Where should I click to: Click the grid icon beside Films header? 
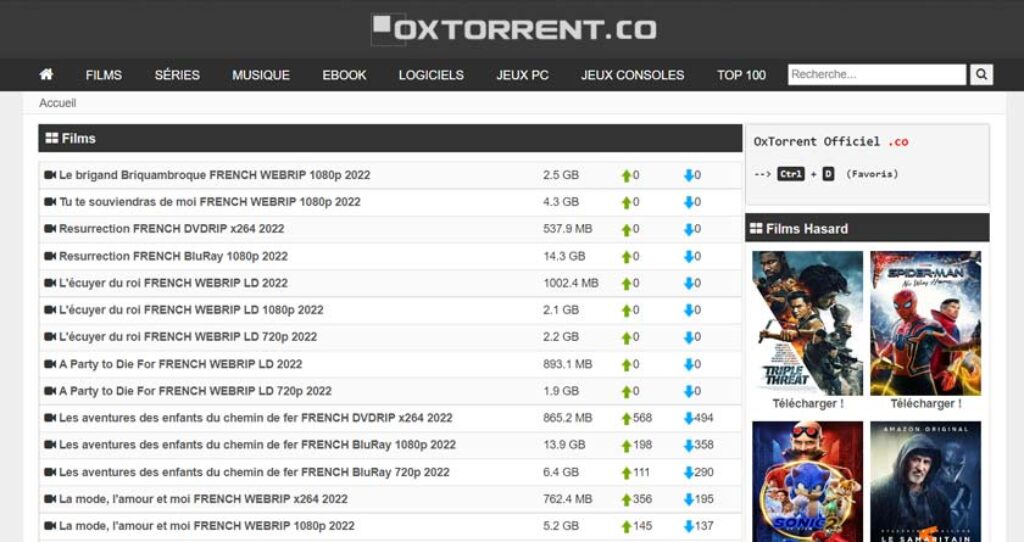(x=52, y=138)
